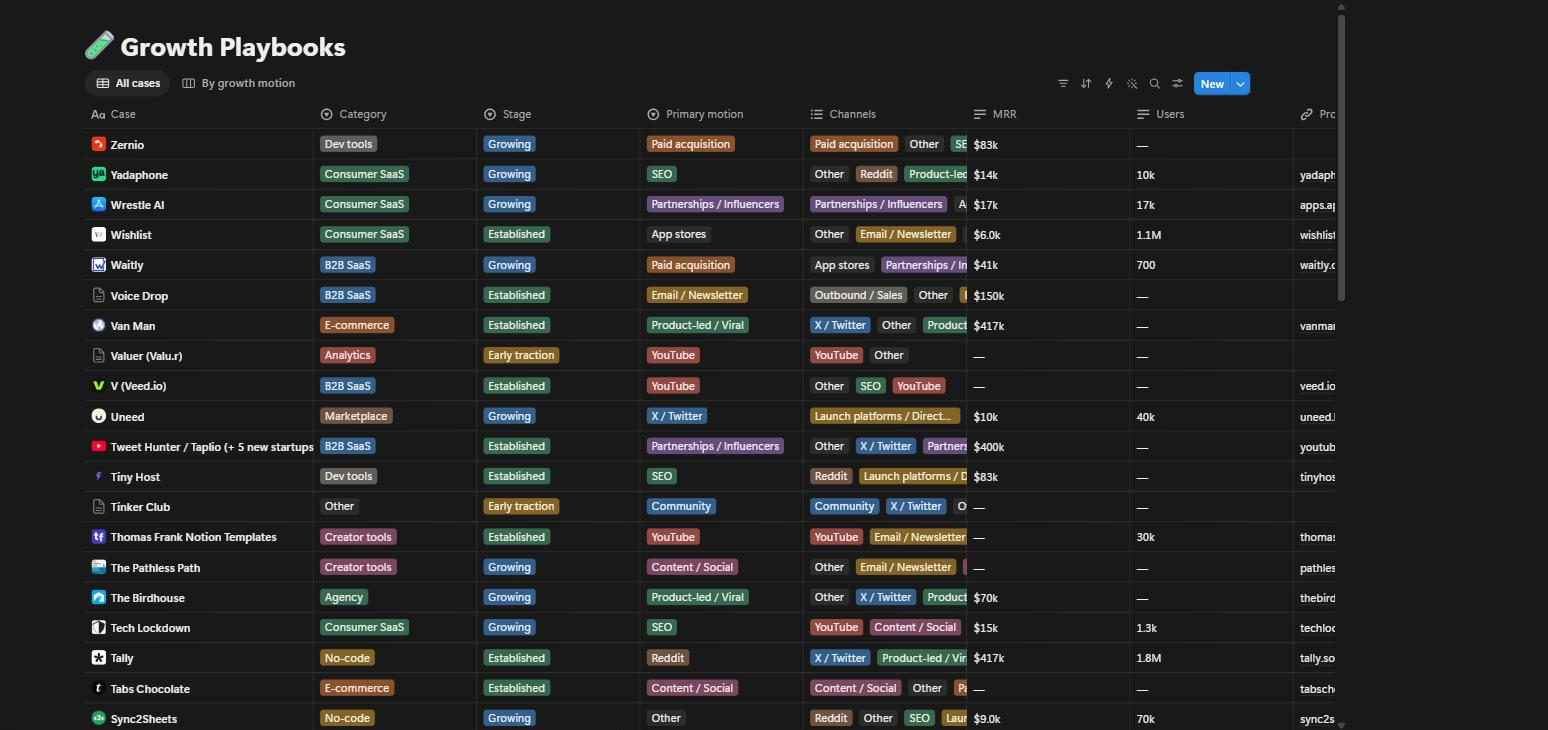Click Voice Drop's $150k MRR cell

point(1048,296)
